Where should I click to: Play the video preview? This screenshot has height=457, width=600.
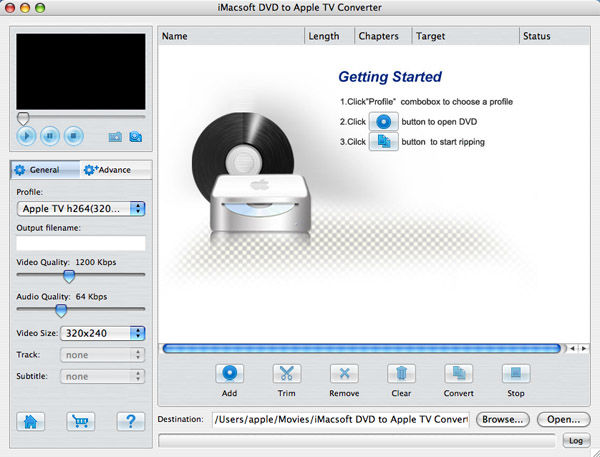tap(26, 136)
